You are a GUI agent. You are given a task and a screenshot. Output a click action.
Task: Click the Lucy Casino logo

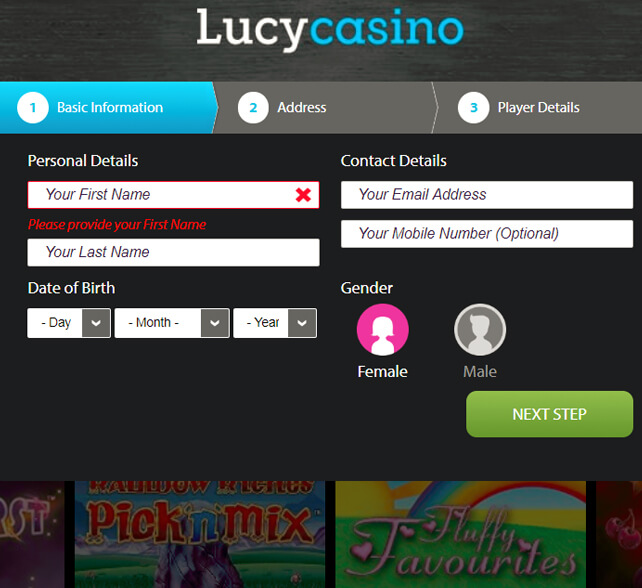pyautogui.click(x=330, y=29)
